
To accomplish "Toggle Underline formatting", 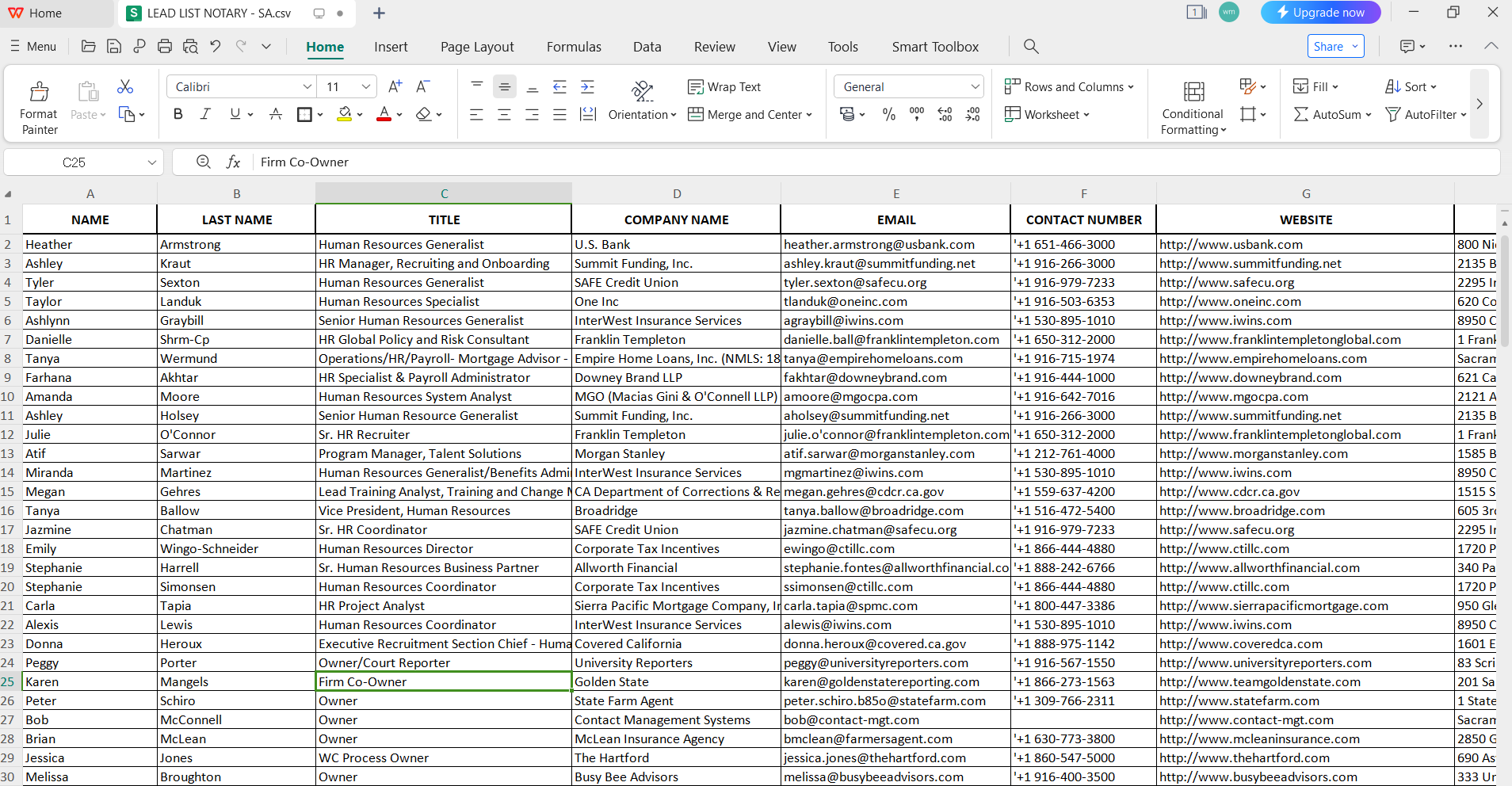I will (x=235, y=114).
